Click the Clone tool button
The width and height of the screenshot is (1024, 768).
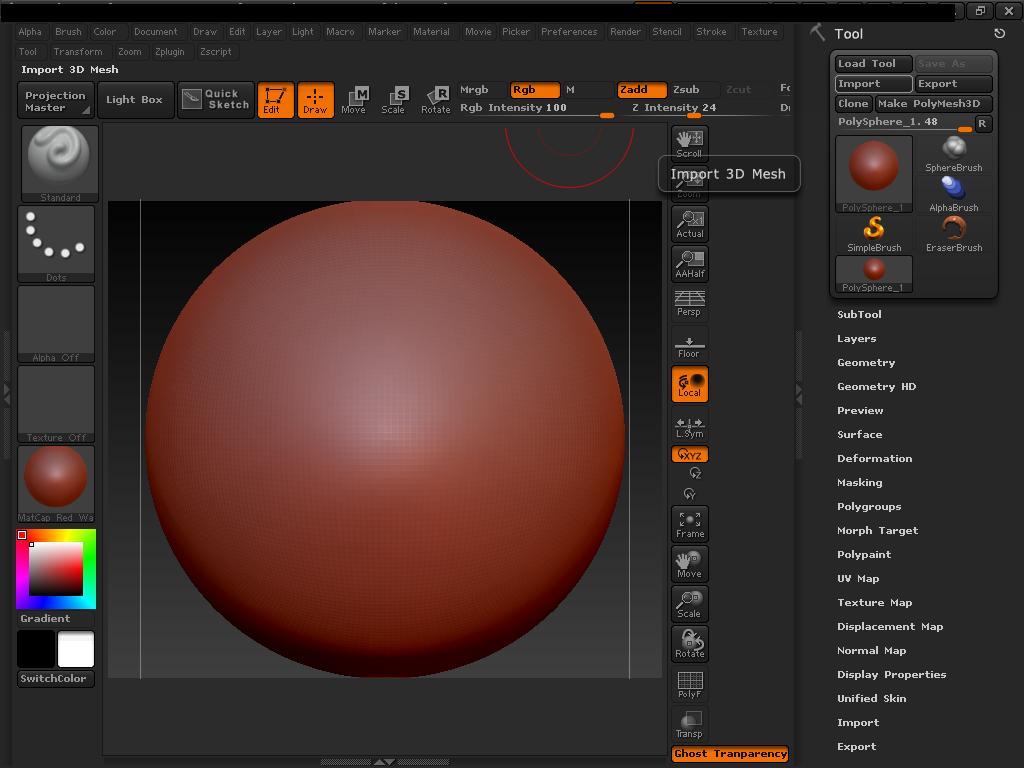pos(853,104)
